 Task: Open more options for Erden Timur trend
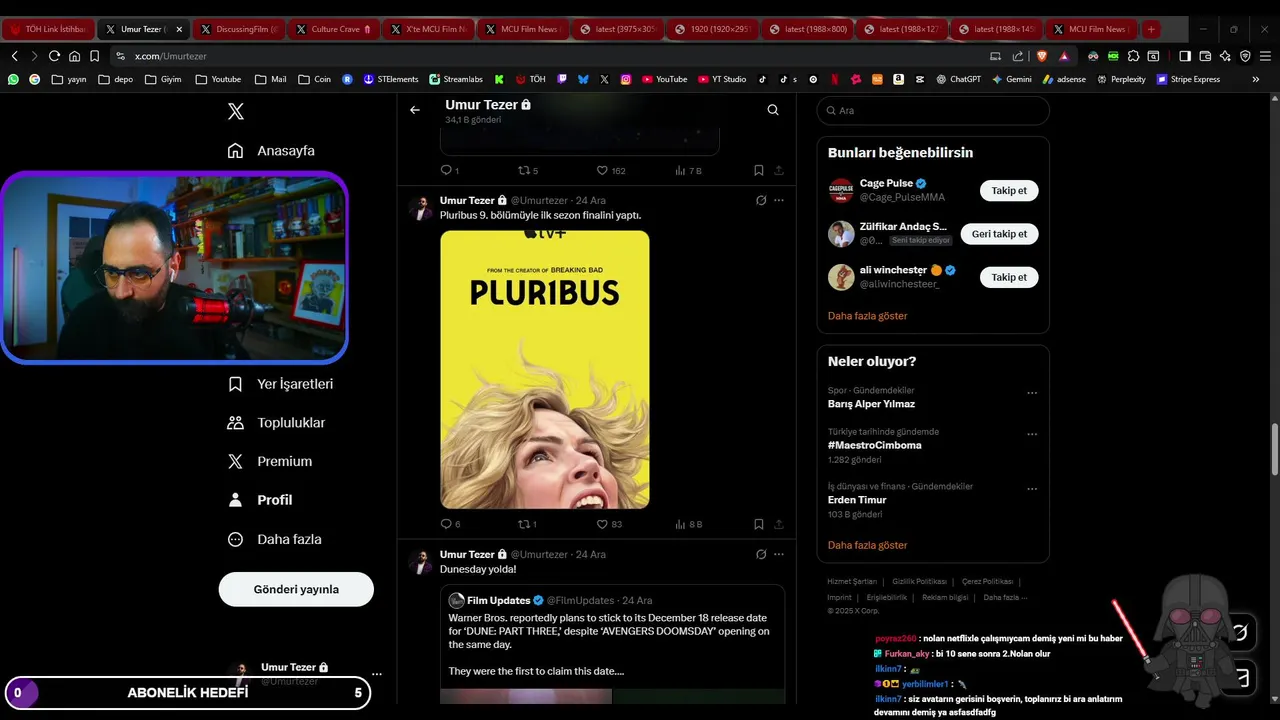[x=1032, y=489]
